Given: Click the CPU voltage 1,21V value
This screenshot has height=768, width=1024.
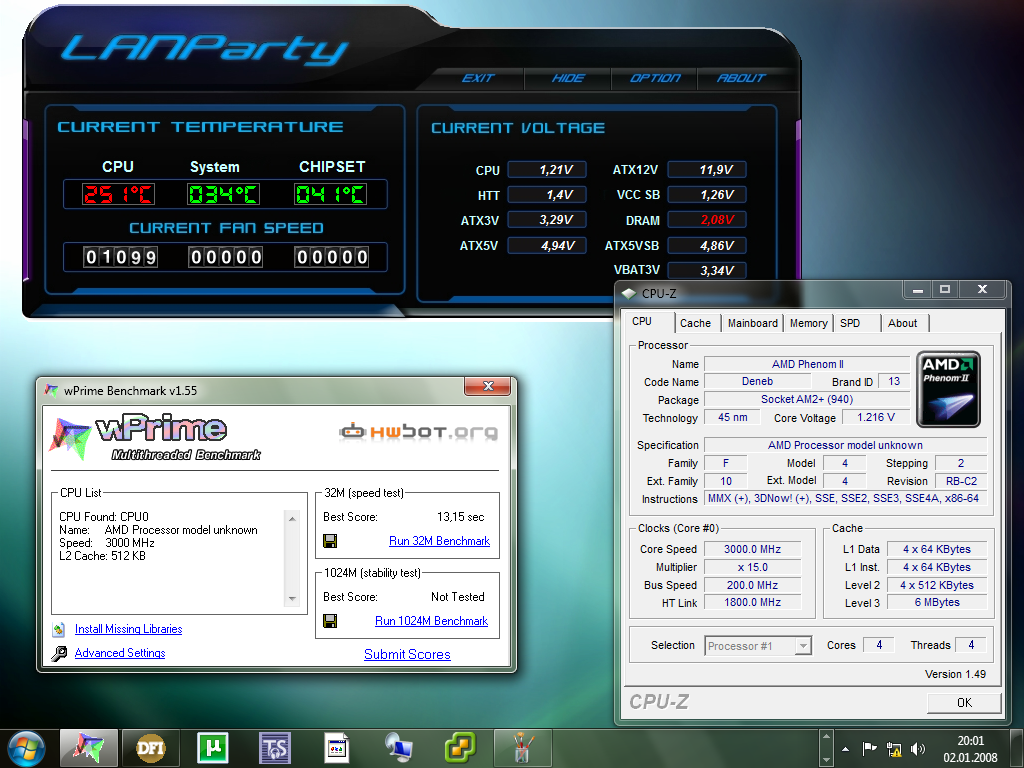Looking at the screenshot, I should click(547, 170).
